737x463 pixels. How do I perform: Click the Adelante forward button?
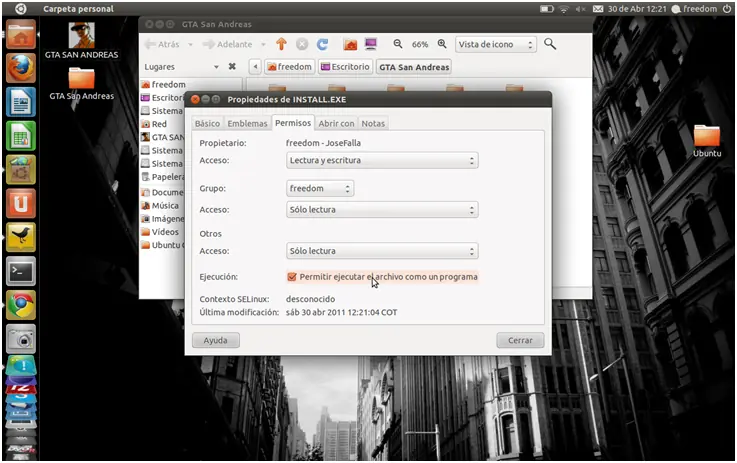coord(227,44)
